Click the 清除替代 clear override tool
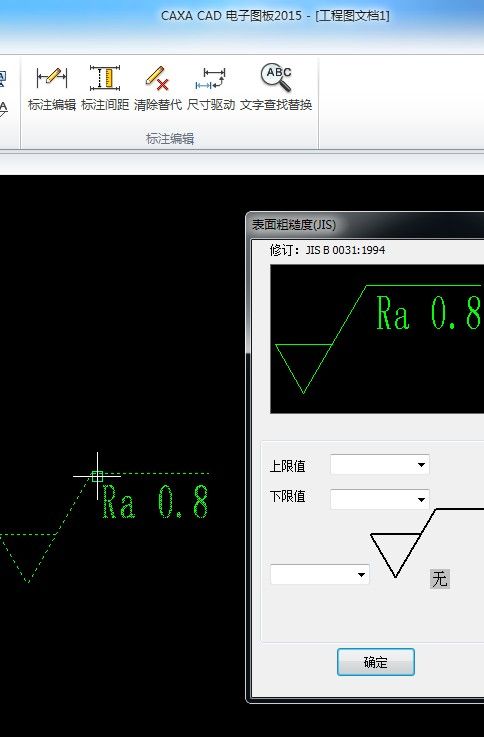Viewport: 484px width, 737px height. tap(157, 88)
